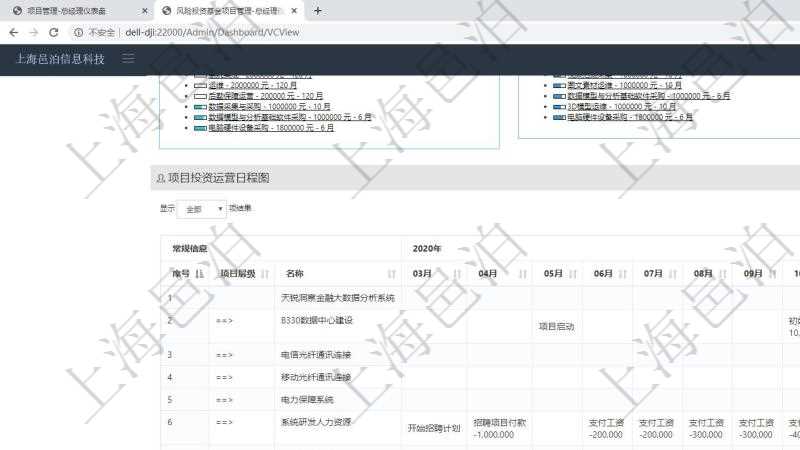The width and height of the screenshot is (800, 450).
Task: Click the 支付工资 -200,000 cell under 07月
Action: click(656, 429)
